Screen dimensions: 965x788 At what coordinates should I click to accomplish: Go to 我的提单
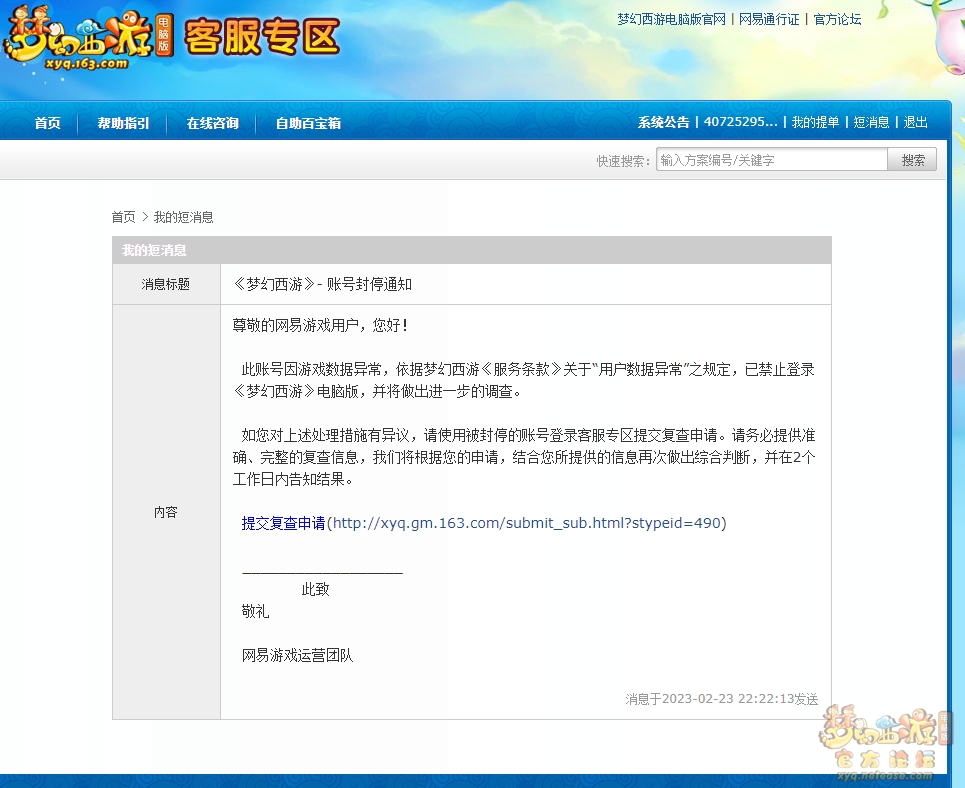point(815,122)
